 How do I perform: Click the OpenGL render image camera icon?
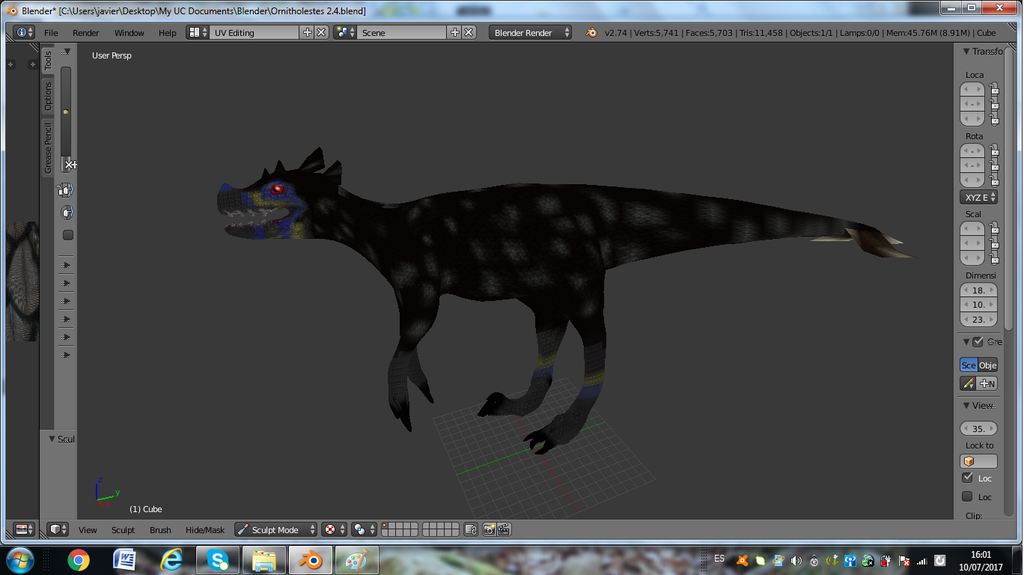[x=489, y=530]
